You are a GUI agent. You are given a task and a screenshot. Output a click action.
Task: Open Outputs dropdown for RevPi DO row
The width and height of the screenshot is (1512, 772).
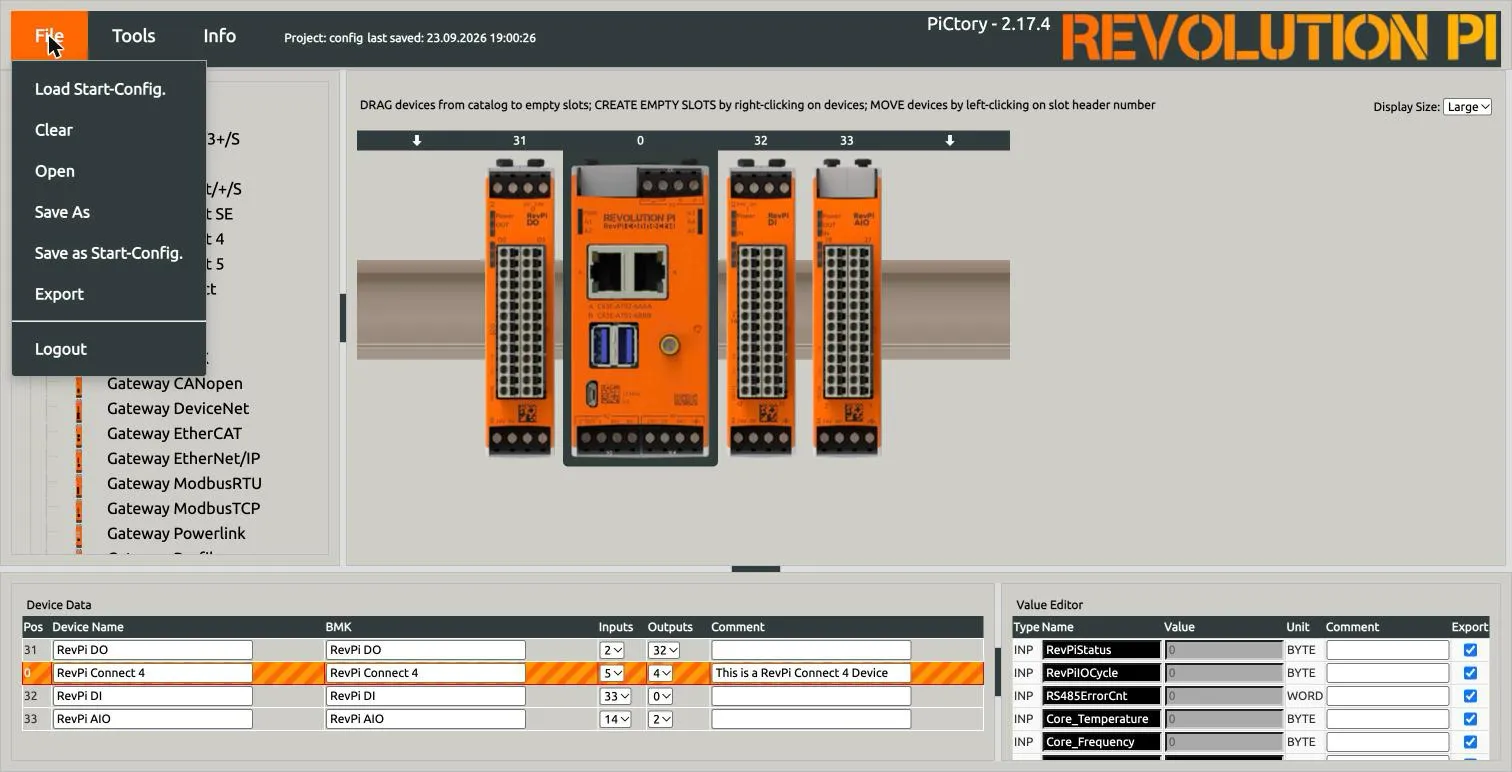pyautogui.click(x=664, y=650)
